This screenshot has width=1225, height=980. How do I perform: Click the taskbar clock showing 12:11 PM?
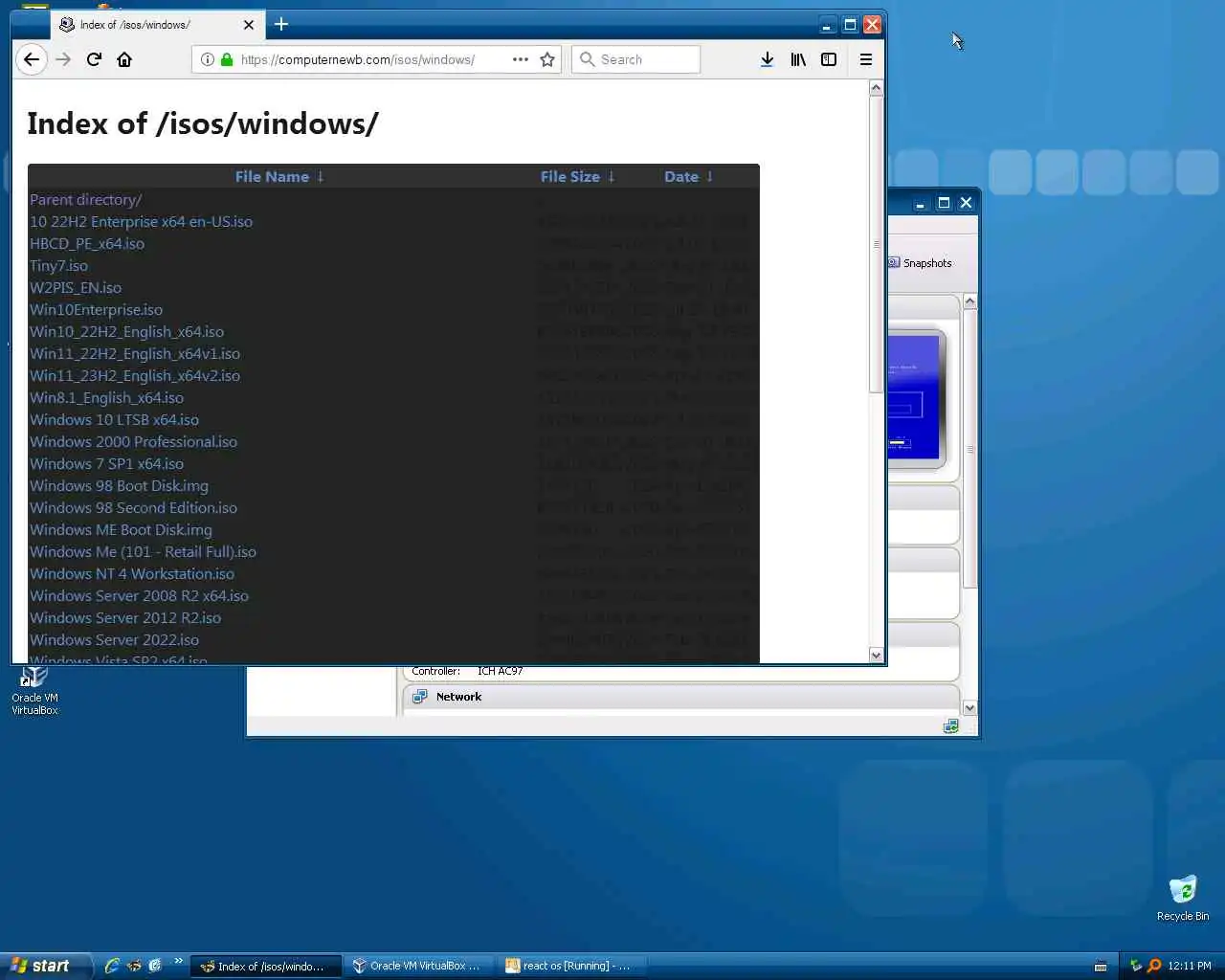[x=1190, y=966]
